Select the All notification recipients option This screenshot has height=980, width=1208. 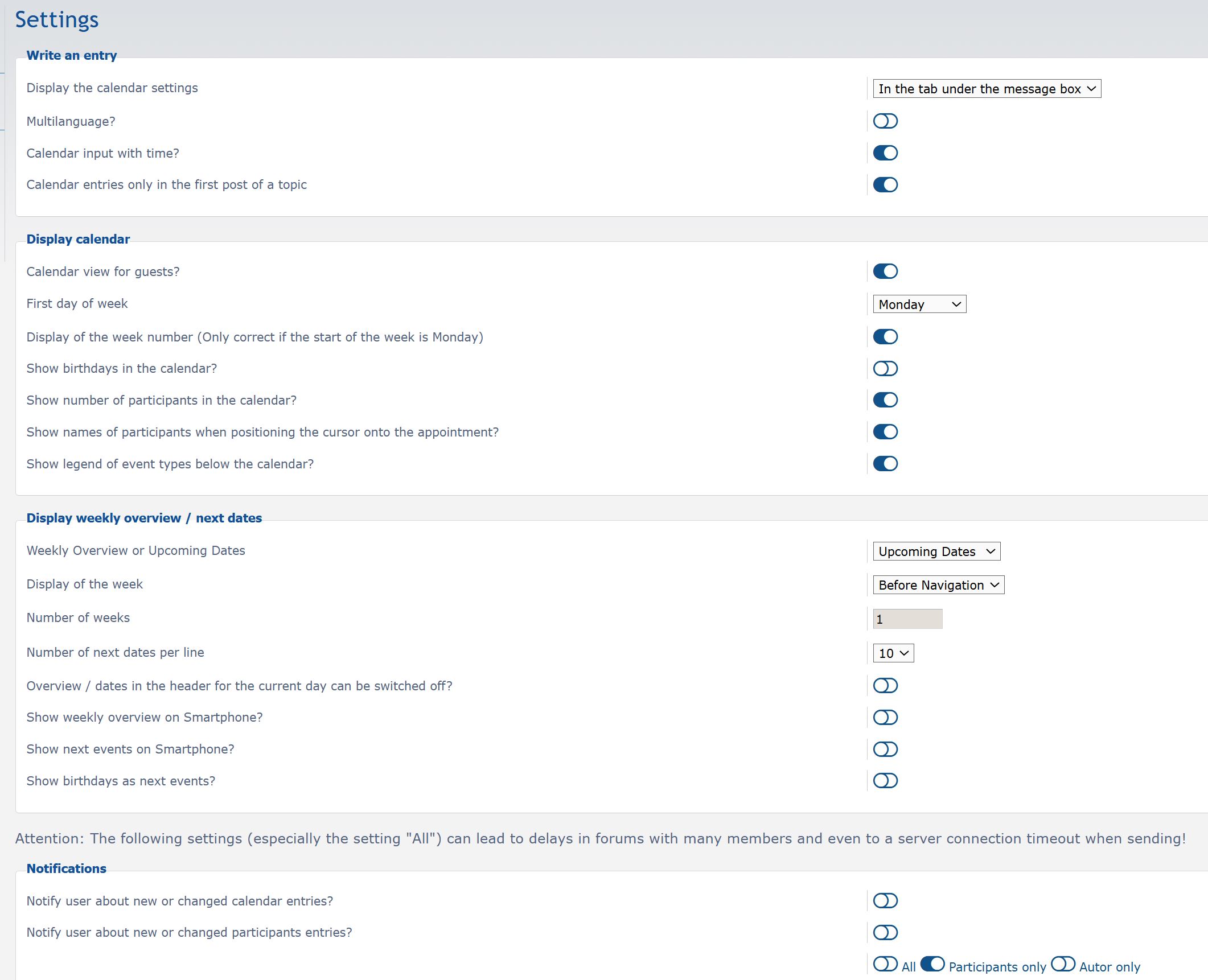coord(885,964)
